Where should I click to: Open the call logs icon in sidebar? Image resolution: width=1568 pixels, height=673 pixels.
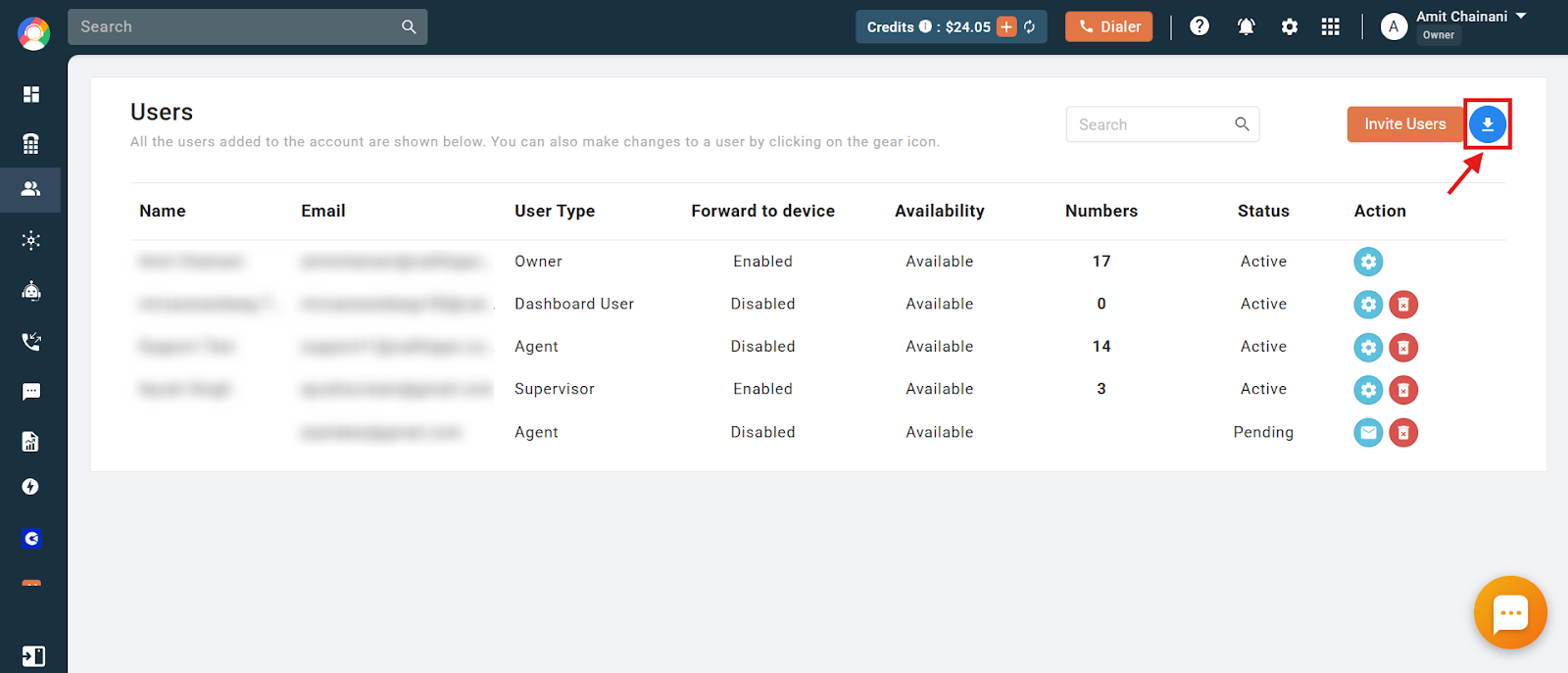click(31, 341)
